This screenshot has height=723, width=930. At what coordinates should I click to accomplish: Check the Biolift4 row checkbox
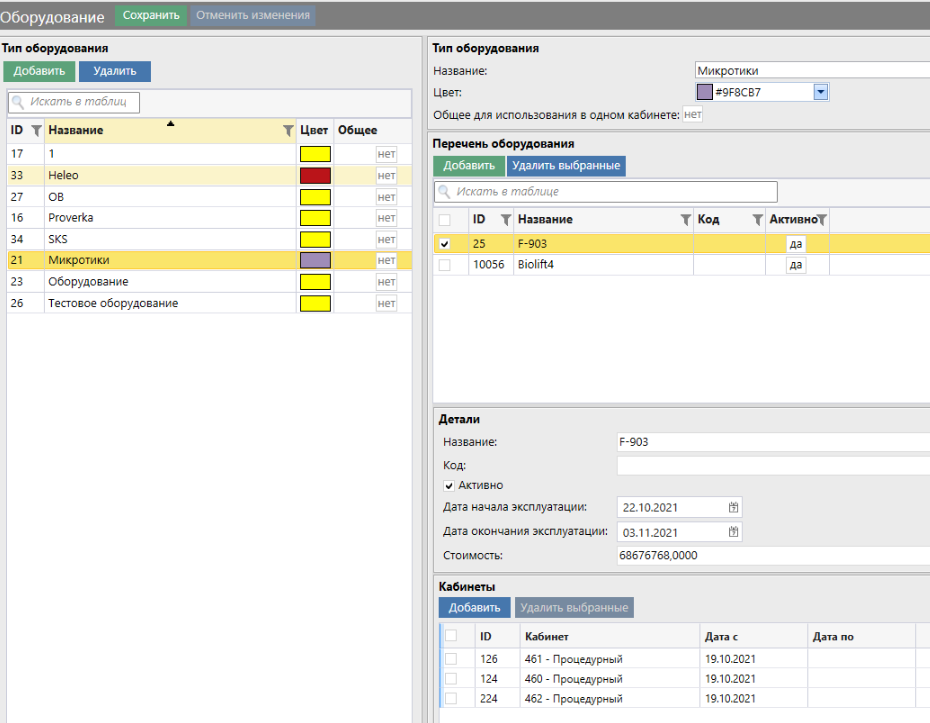pyautogui.click(x=445, y=265)
